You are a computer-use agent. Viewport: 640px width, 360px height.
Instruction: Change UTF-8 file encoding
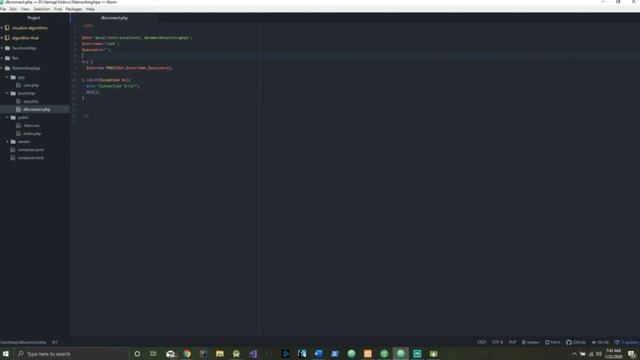pos(497,342)
